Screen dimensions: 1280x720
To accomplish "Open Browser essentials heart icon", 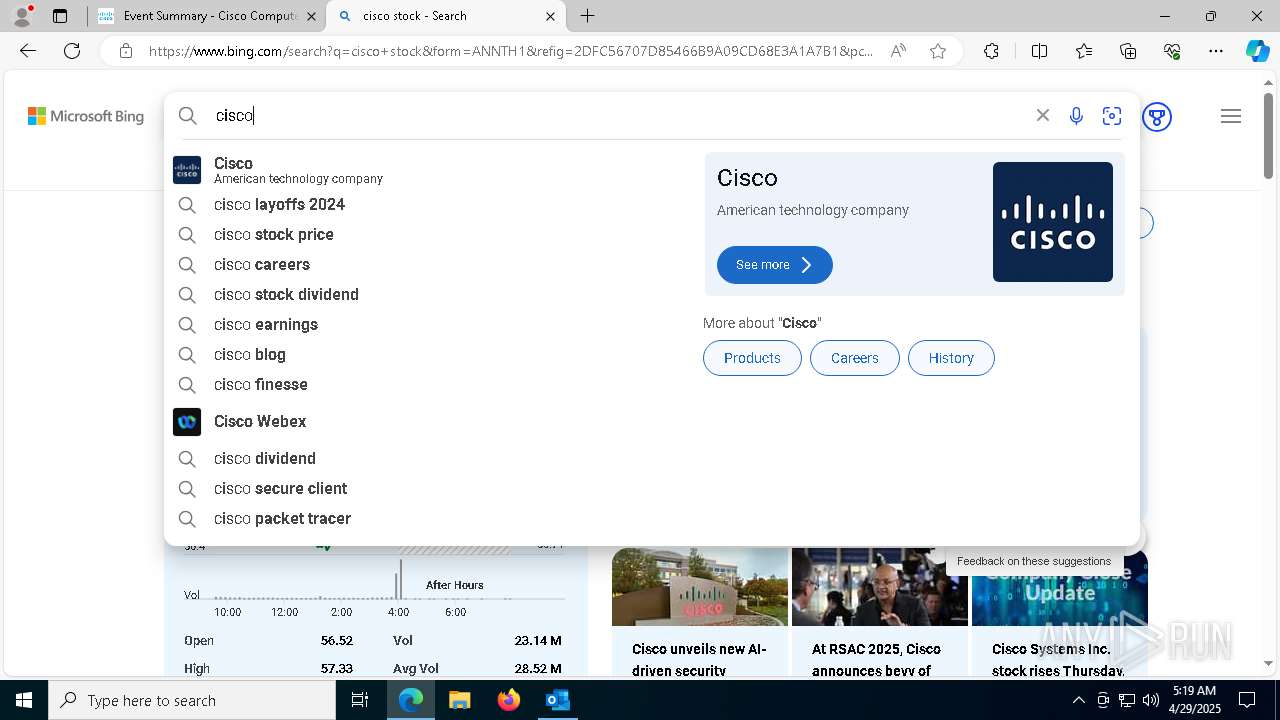I will 1172,51.
